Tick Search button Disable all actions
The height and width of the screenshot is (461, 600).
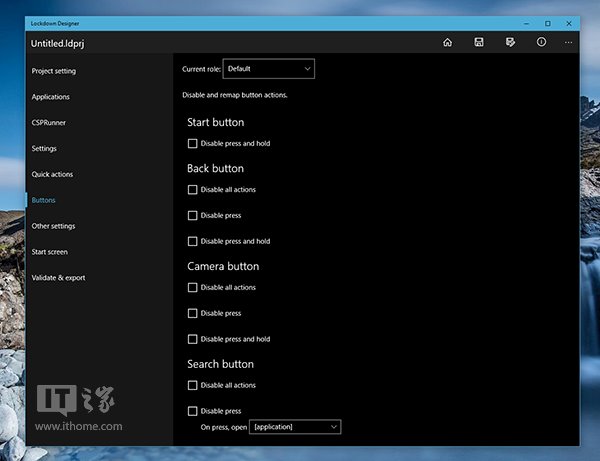(x=192, y=385)
